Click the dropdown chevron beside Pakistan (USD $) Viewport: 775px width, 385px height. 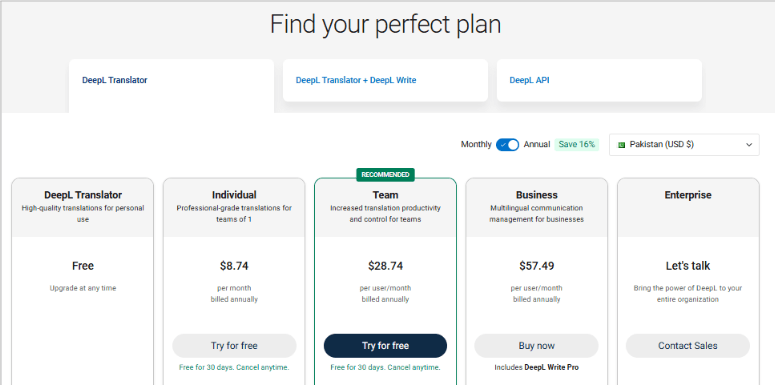click(x=749, y=145)
